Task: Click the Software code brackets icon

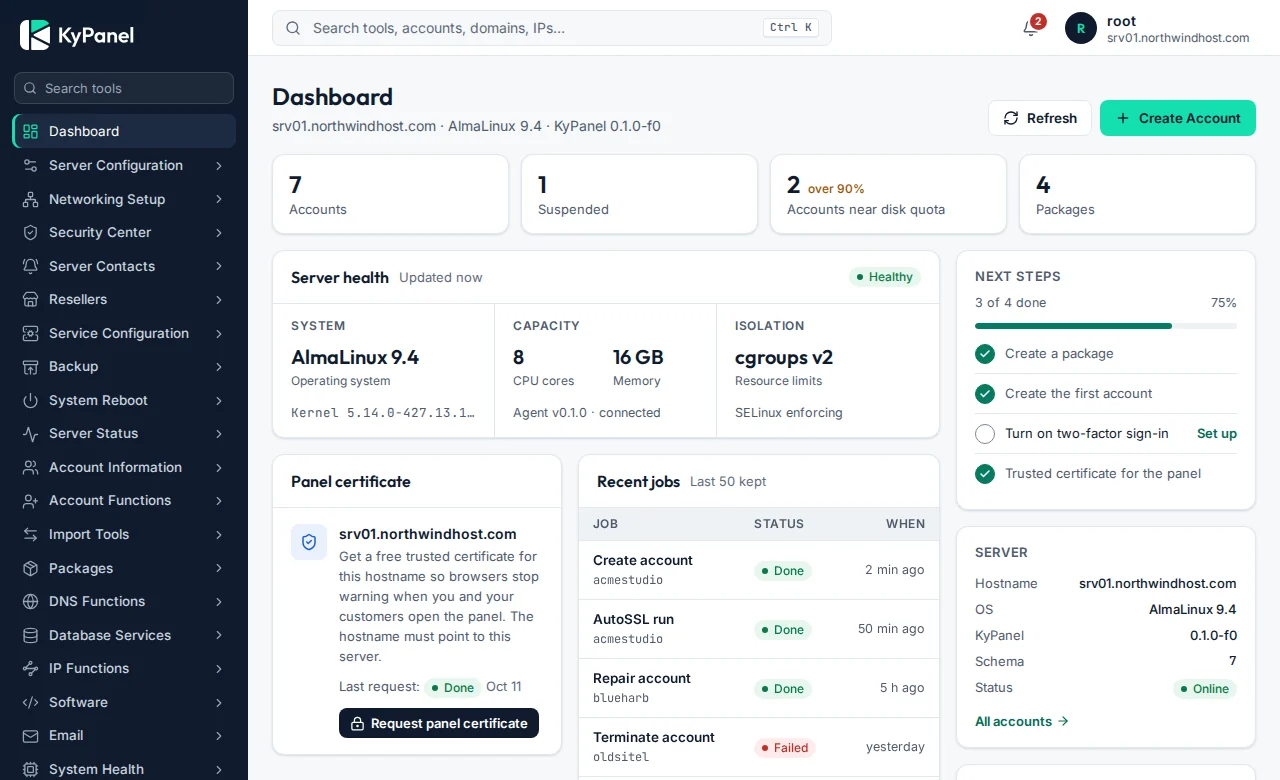Action: tap(30, 702)
